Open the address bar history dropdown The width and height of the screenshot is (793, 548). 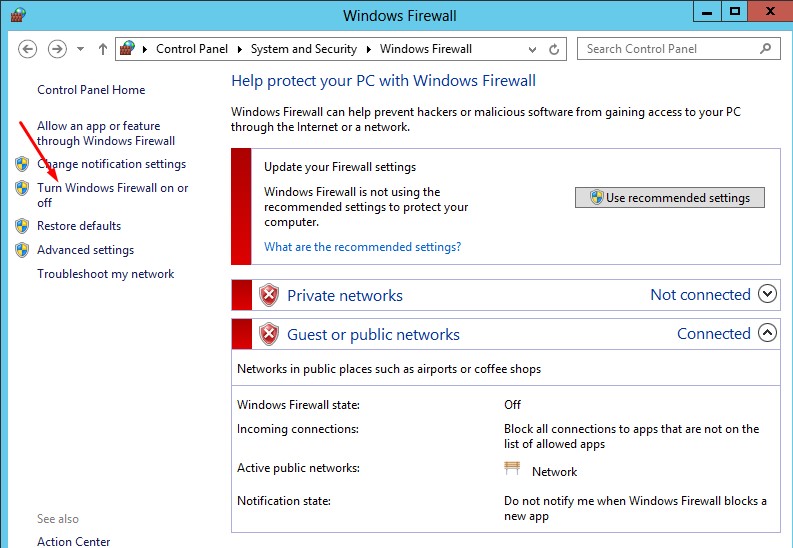coord(533,49)
